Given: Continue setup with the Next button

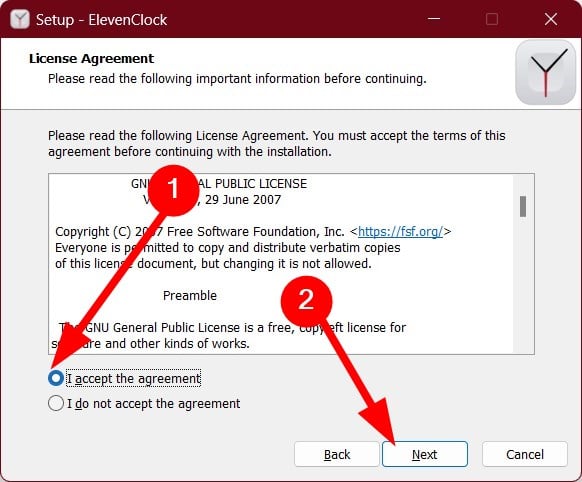Looking at the screenshot, I should [x=425, y=454].
